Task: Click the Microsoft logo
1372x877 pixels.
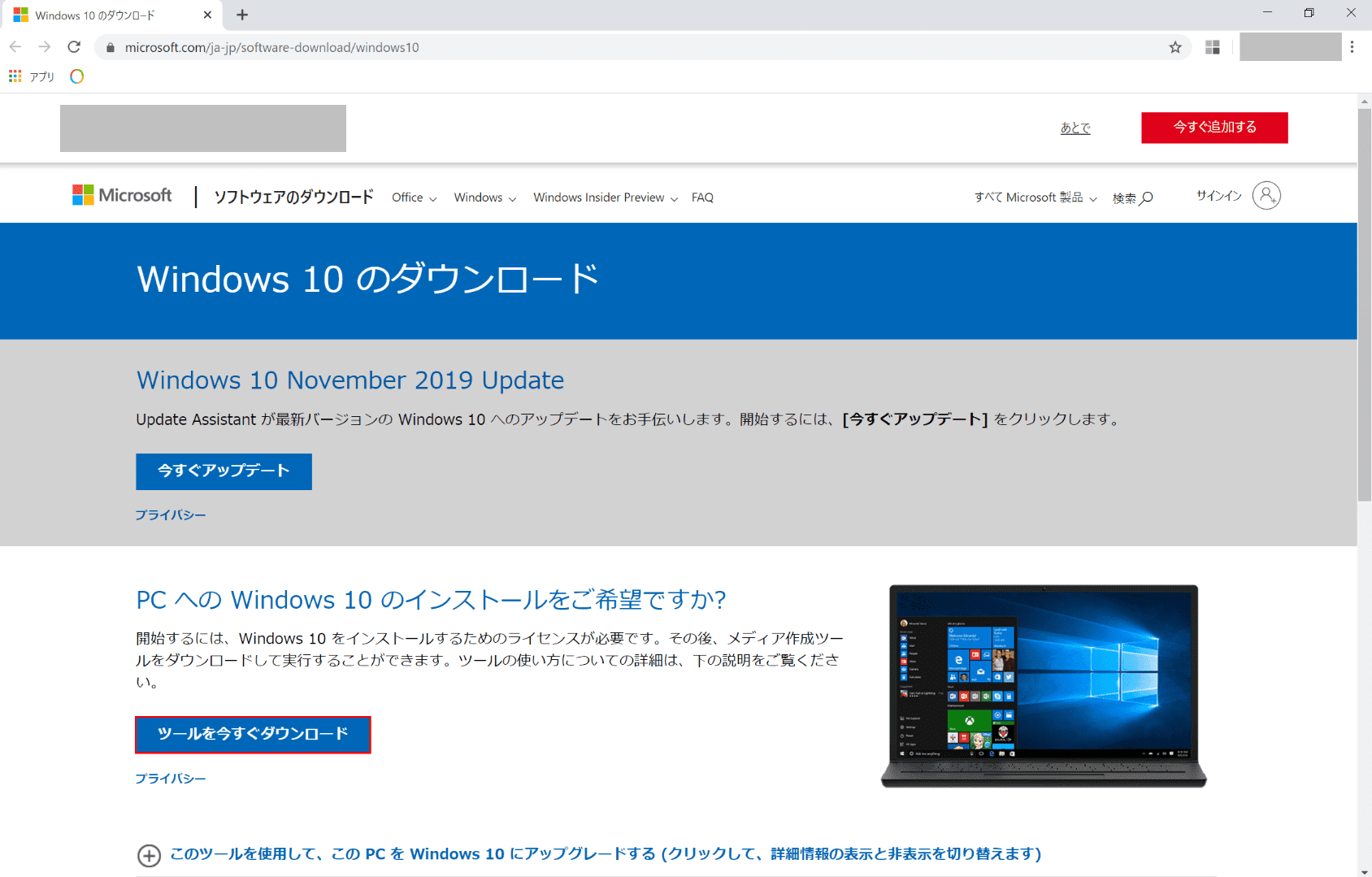Action: (122, 195)
